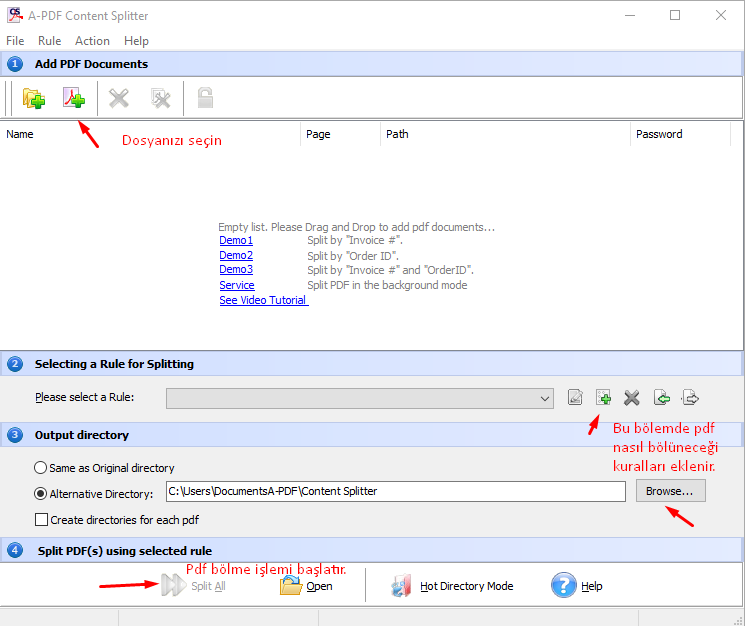The width and height of the screenshot is (745, 626).
Task: Click the blue step 4 circle icon
Action: click(x=15, y=550)
